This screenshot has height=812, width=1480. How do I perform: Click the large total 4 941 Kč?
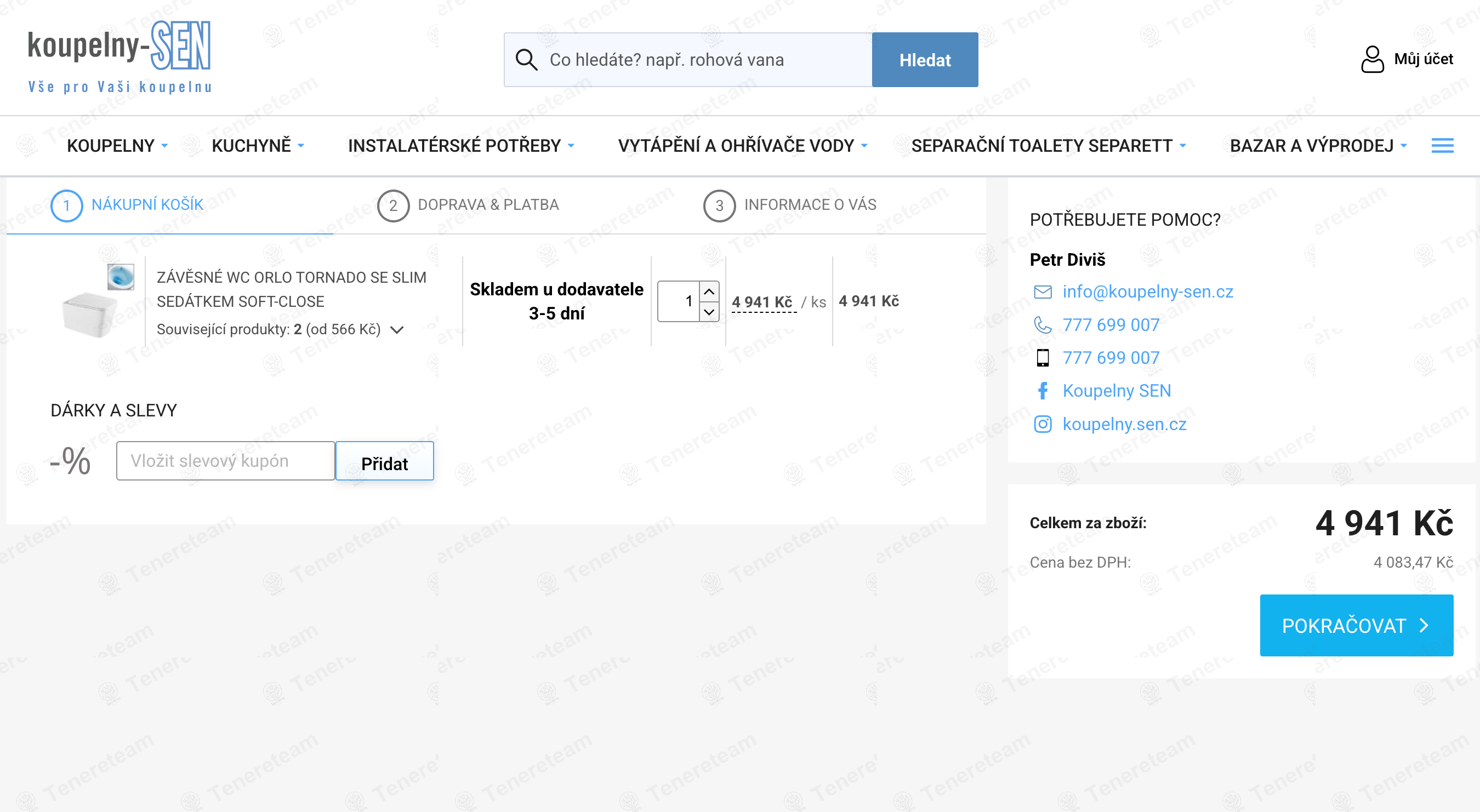1384,523
